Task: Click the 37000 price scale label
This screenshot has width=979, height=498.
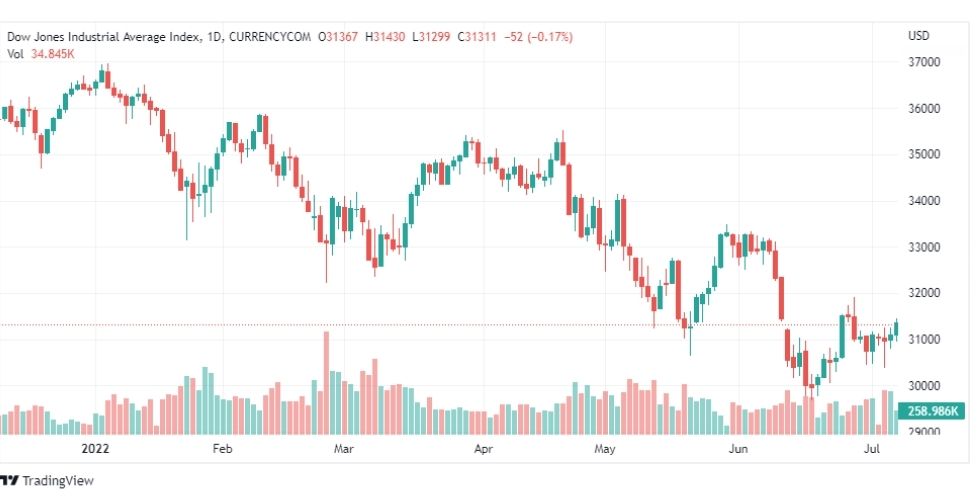Action: [926, 62]
